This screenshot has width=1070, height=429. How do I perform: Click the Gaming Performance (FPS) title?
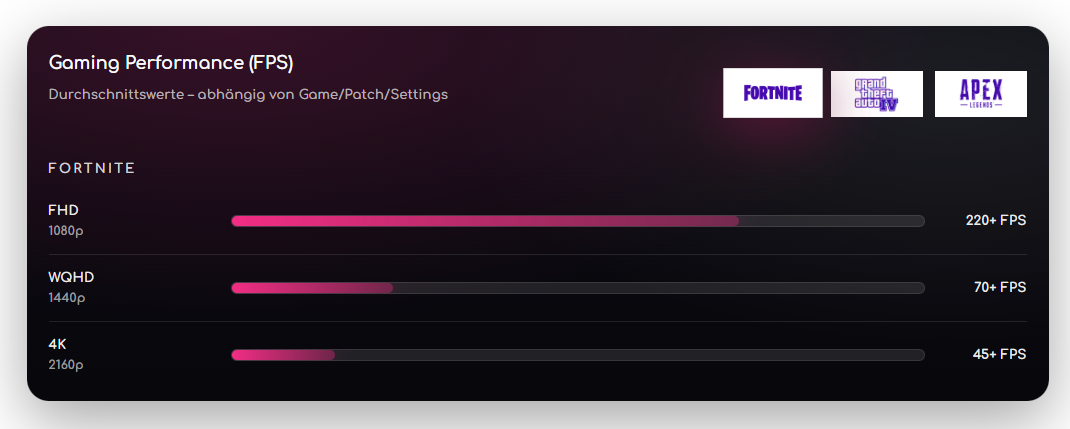171,63
